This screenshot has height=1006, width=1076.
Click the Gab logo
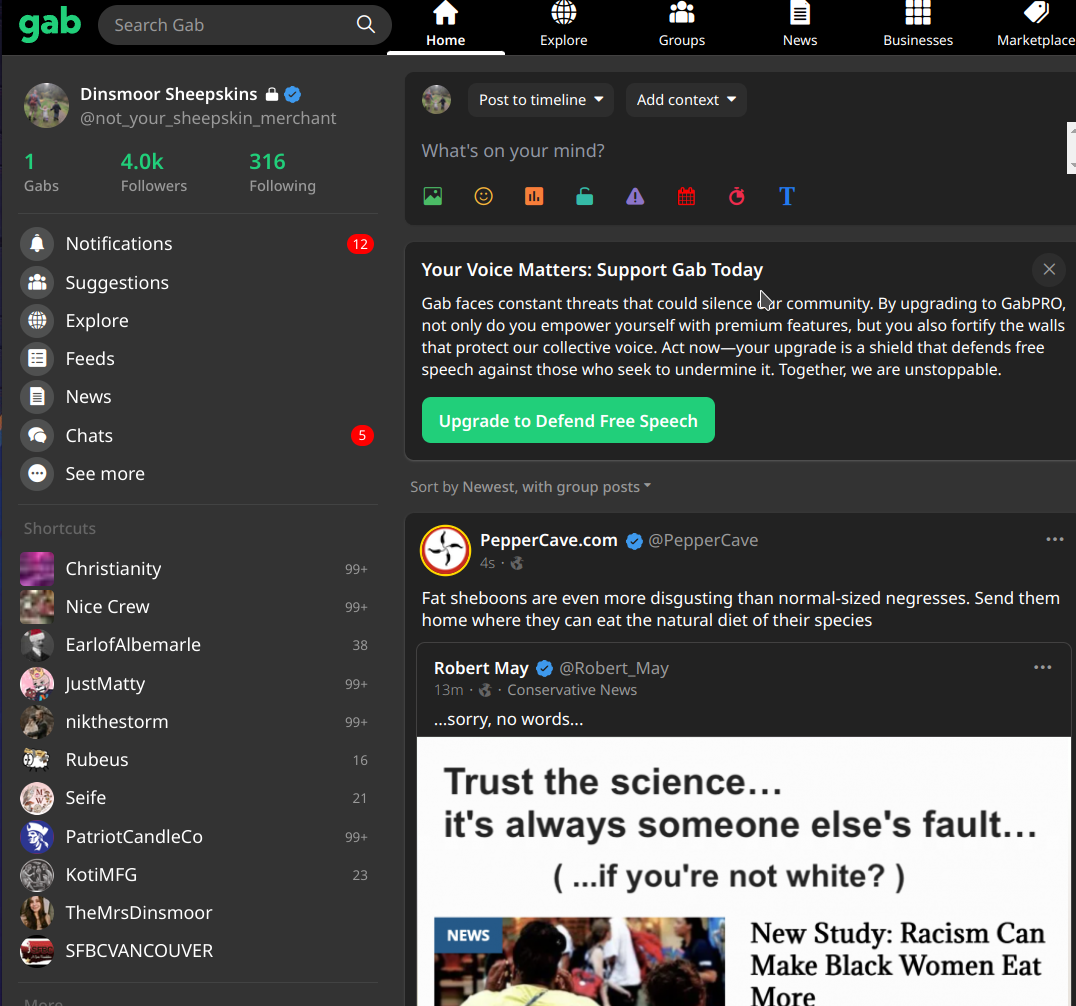tap(49, 25)
